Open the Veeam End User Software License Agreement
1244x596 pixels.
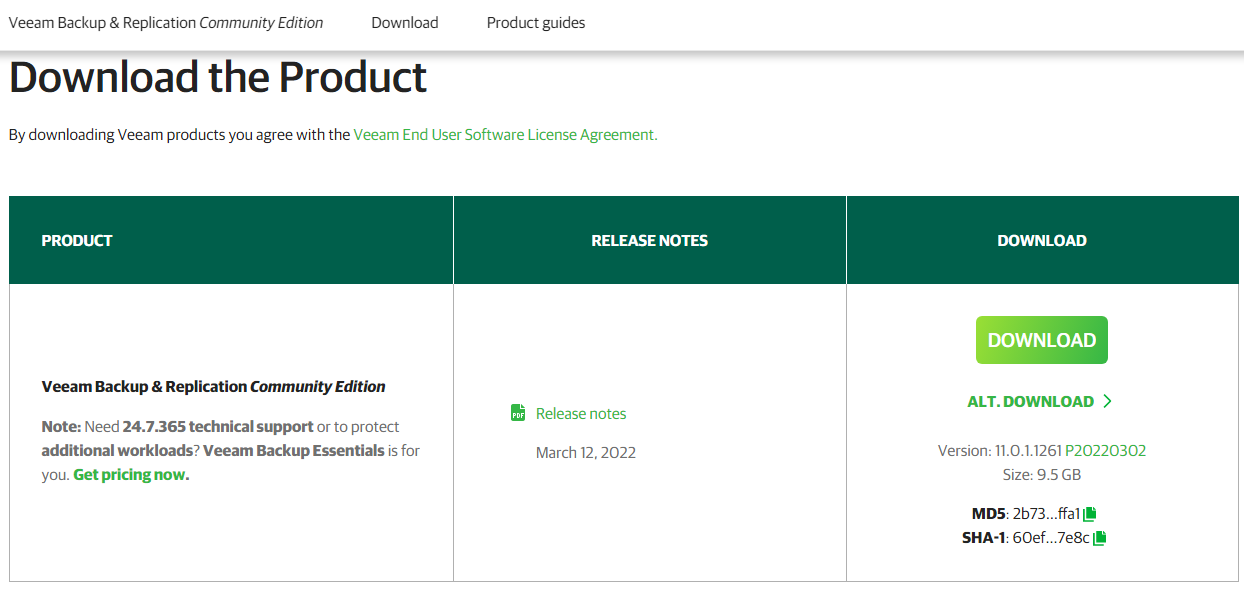pos(505,134)
